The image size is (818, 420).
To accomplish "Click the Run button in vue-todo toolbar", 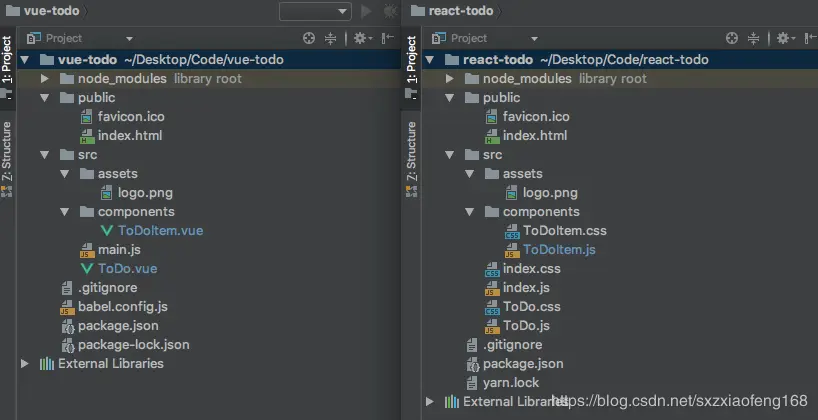I will point(366,11).
